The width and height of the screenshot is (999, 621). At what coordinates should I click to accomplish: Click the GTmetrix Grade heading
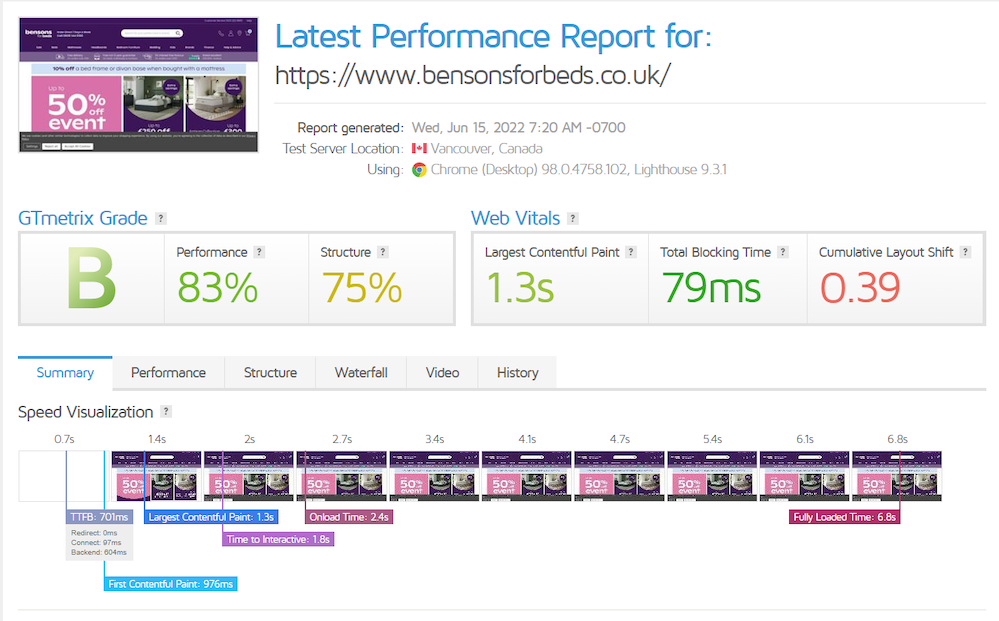click(x=83, y=218)
